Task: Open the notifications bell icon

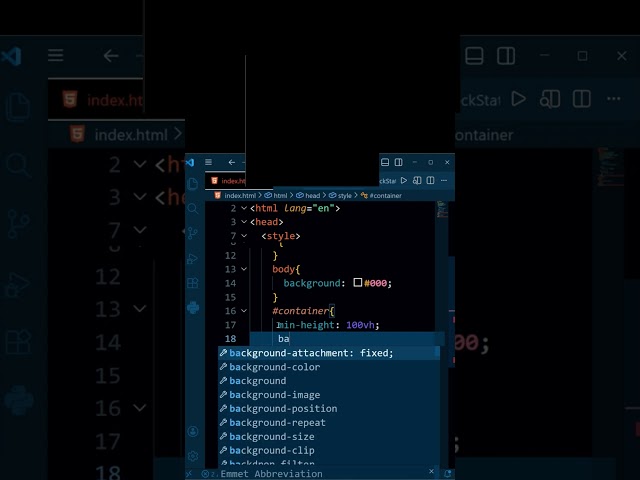Action: pyautogui.click(x=448, y=473)
